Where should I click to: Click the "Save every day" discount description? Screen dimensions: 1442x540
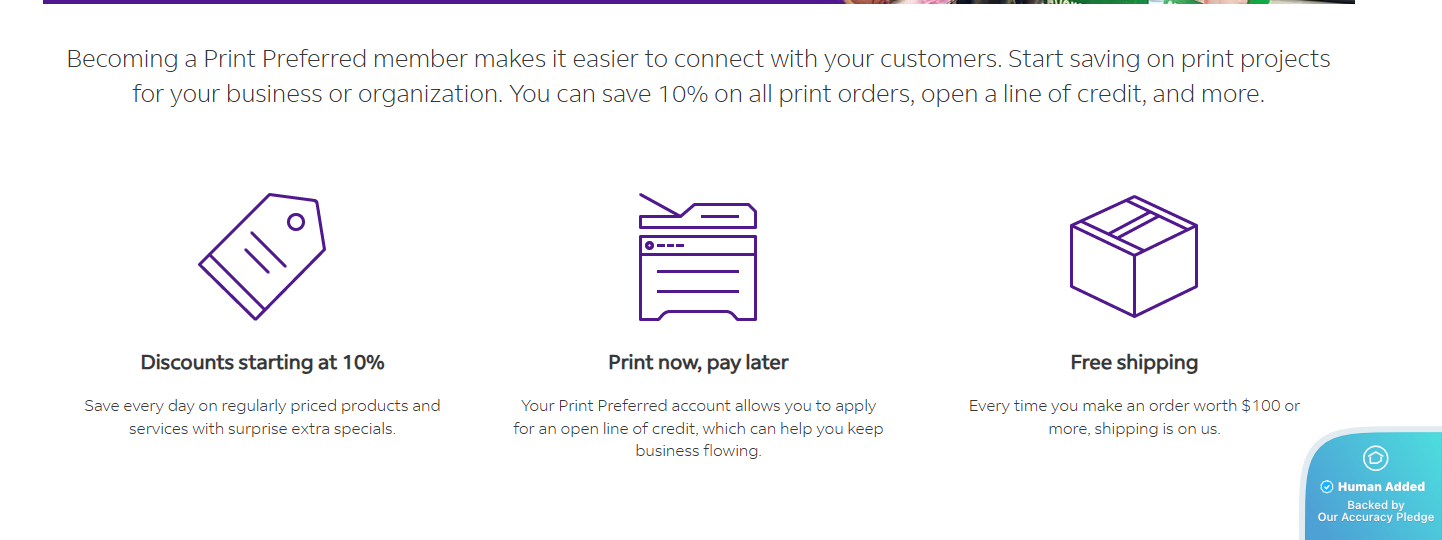click(x=262, y=406)
